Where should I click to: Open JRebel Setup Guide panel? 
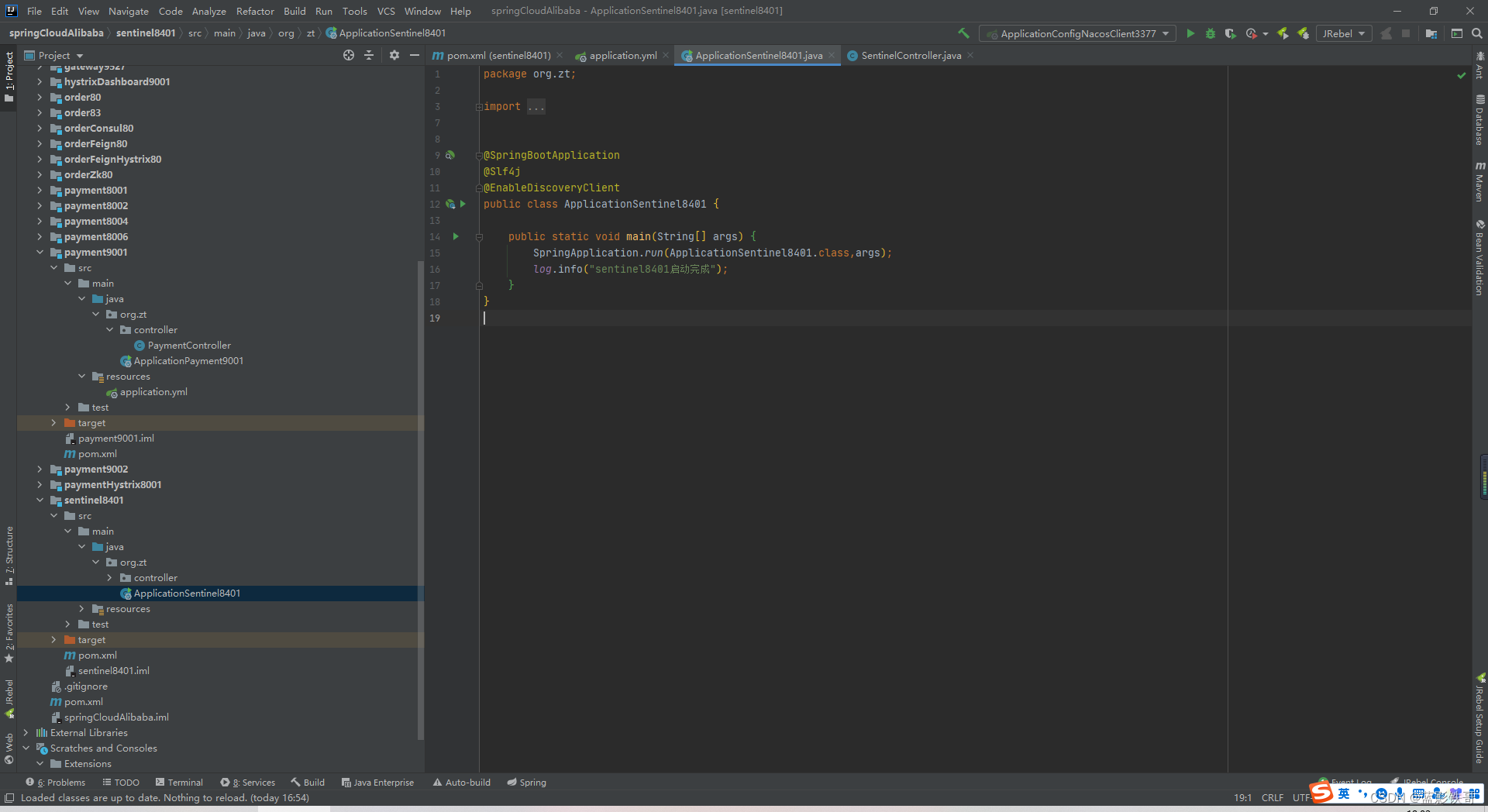tap(1479, 718)
